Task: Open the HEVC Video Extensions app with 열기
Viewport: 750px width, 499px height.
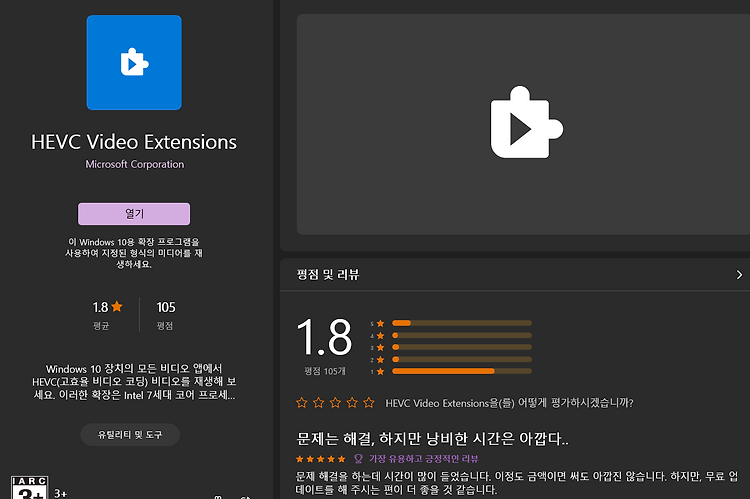Action: [134, 214]
